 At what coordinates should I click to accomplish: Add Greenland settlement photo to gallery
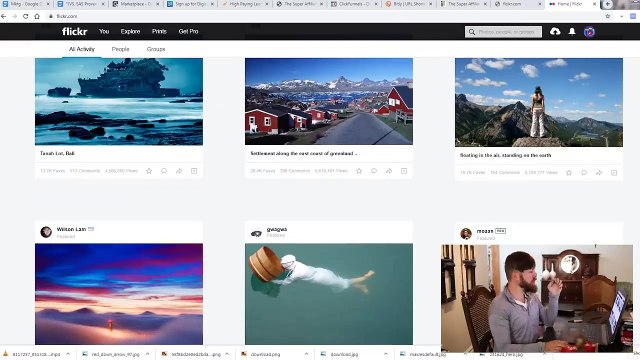click(x=404, y=171)
